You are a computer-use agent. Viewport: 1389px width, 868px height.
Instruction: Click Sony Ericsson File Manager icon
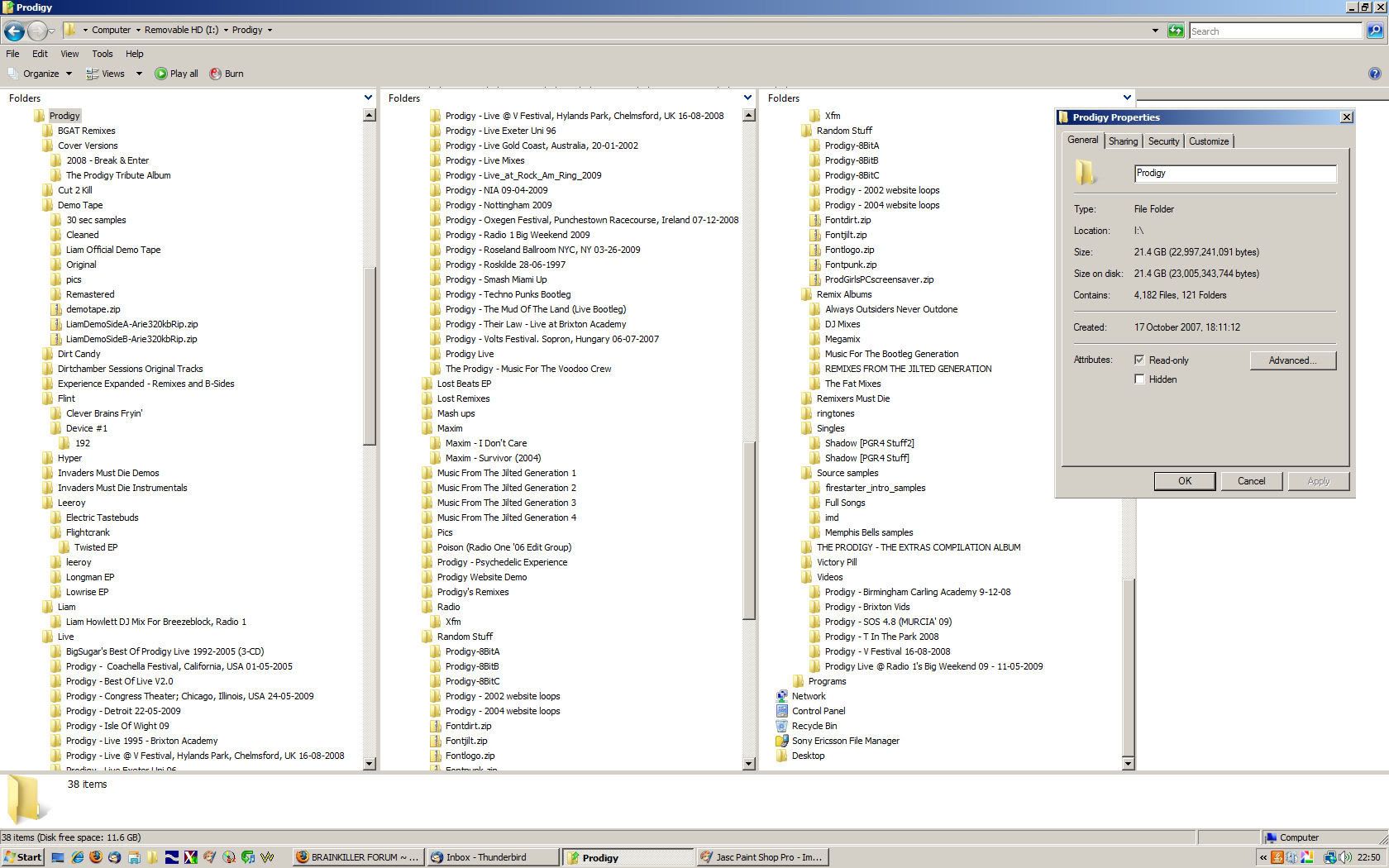[x=781, y=741]
